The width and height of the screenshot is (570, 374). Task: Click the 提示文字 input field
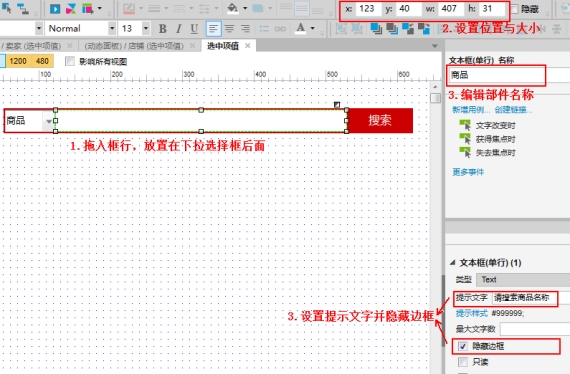(524, 298)
